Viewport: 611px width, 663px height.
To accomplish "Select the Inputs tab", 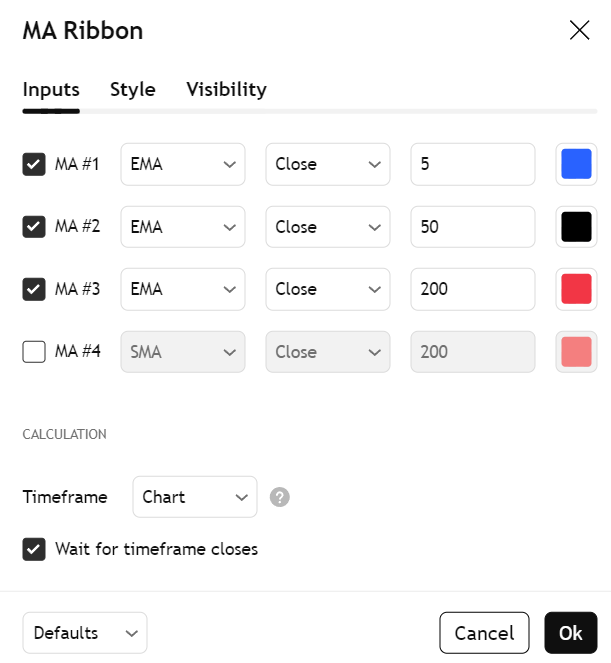I will [51, 90].
